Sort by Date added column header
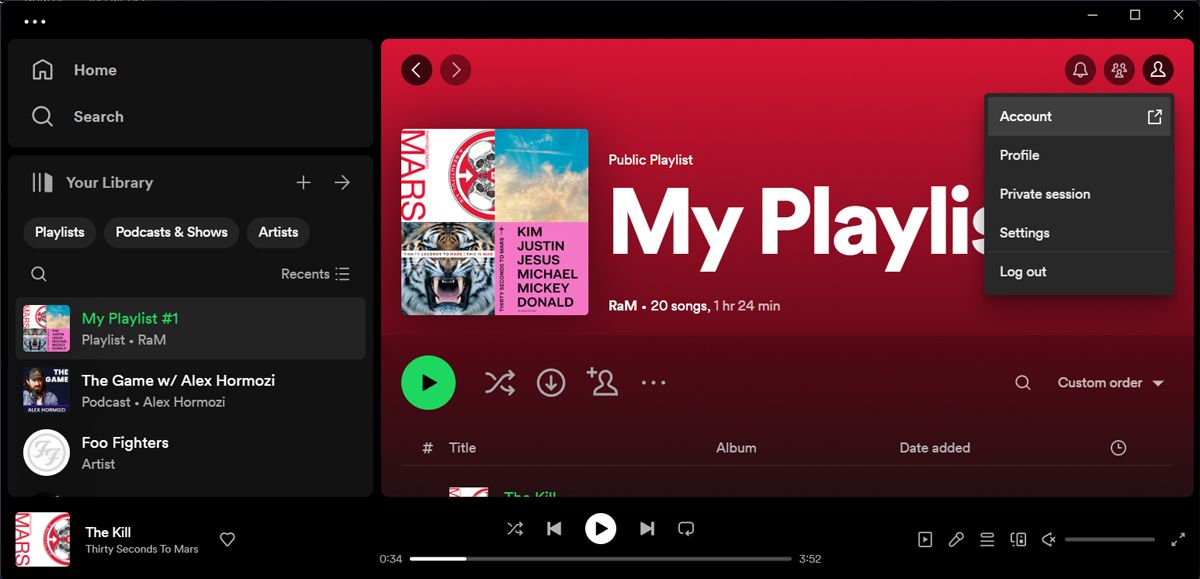This screenshot has width=1200, height=579. [x=935, y=448]
